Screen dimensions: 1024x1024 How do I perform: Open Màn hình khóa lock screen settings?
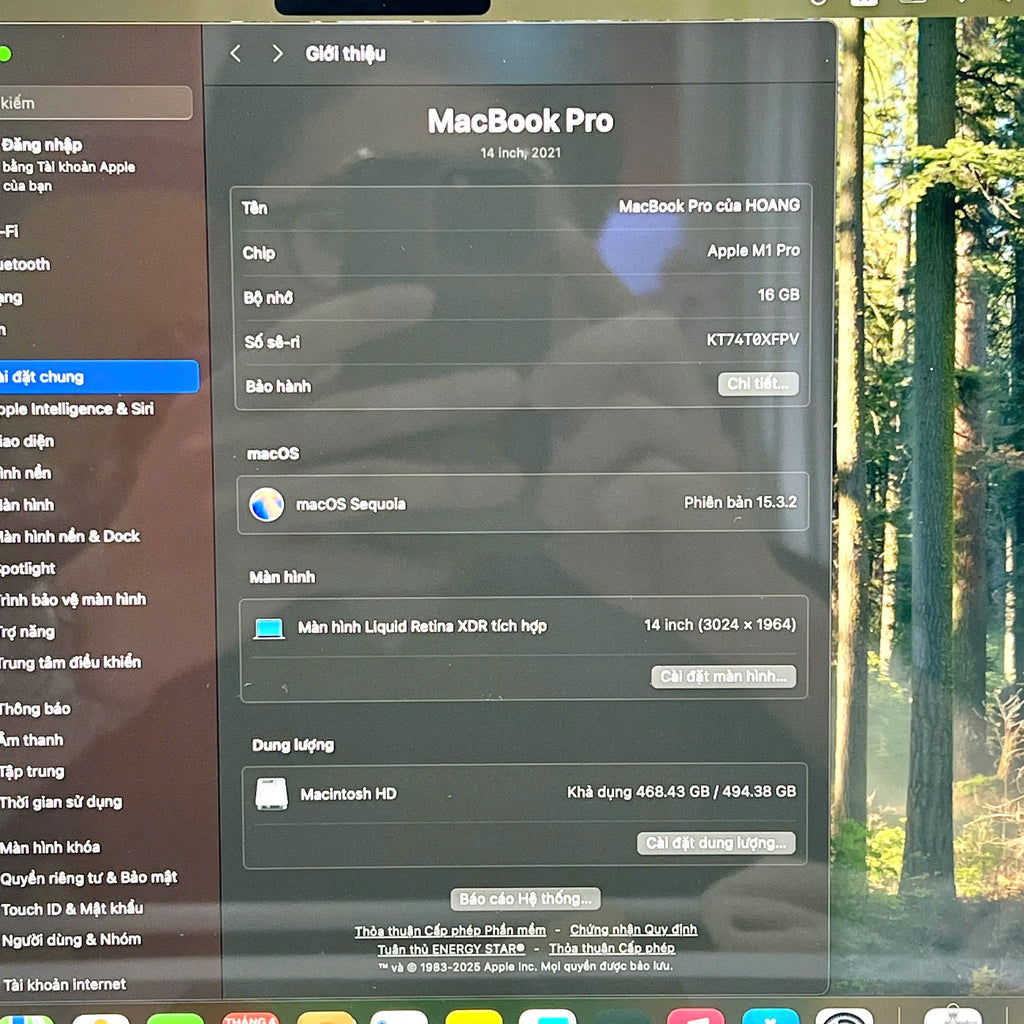pyautogui.click(x=50, y=848)
